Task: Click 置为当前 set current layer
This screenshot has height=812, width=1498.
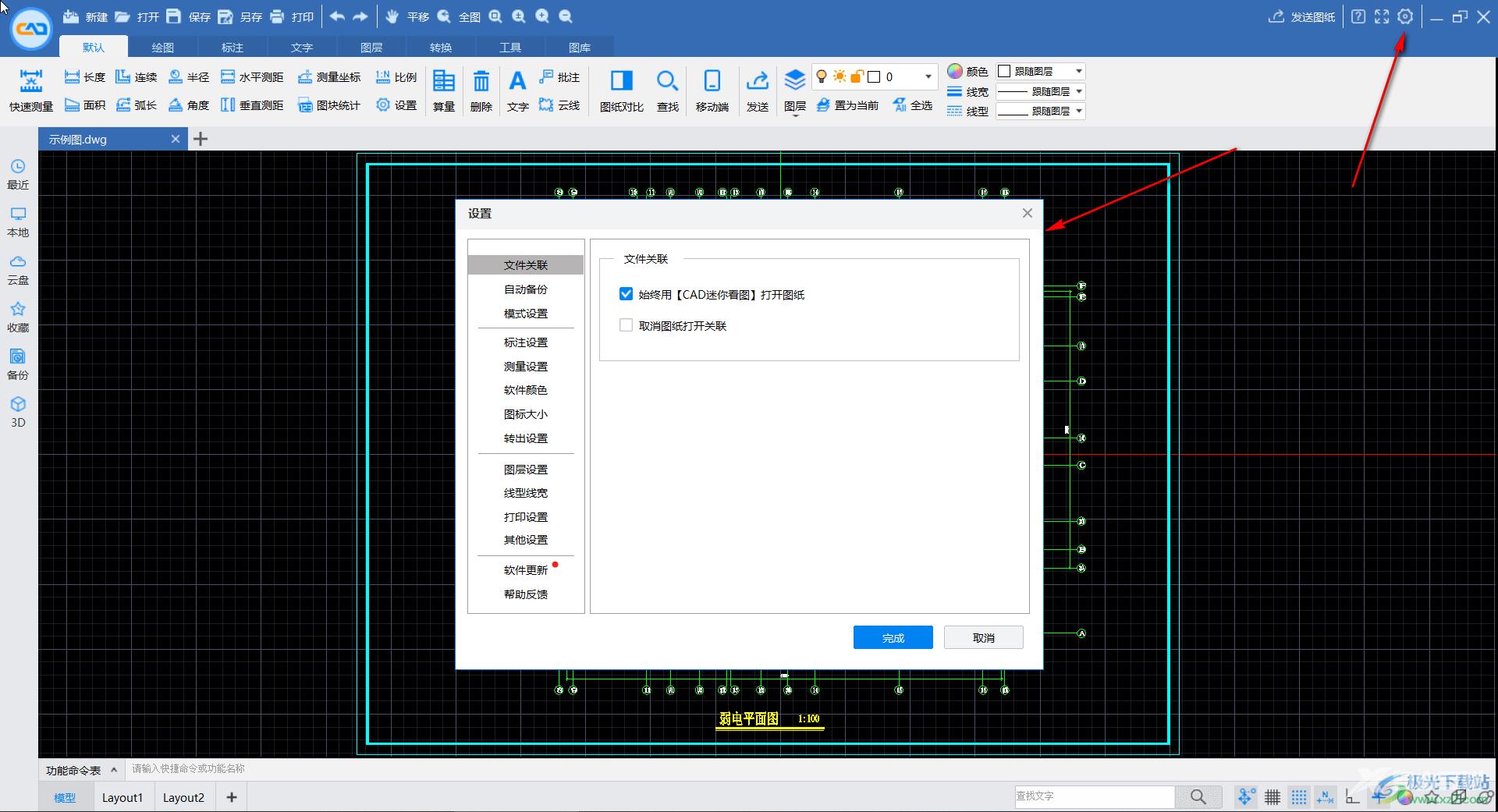Action: click(x=847, y=105)
